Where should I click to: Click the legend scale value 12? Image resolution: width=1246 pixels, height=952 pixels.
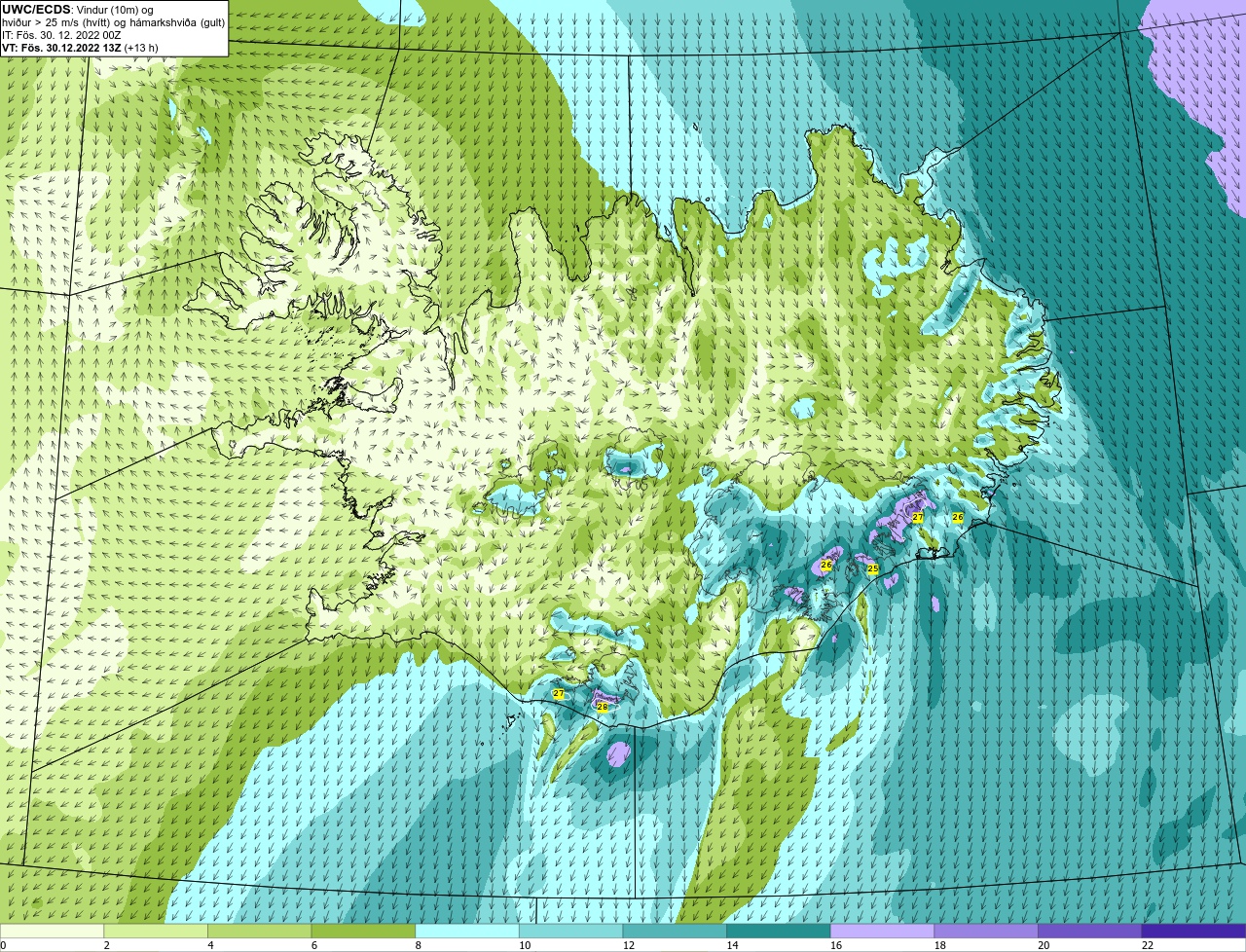628,945
